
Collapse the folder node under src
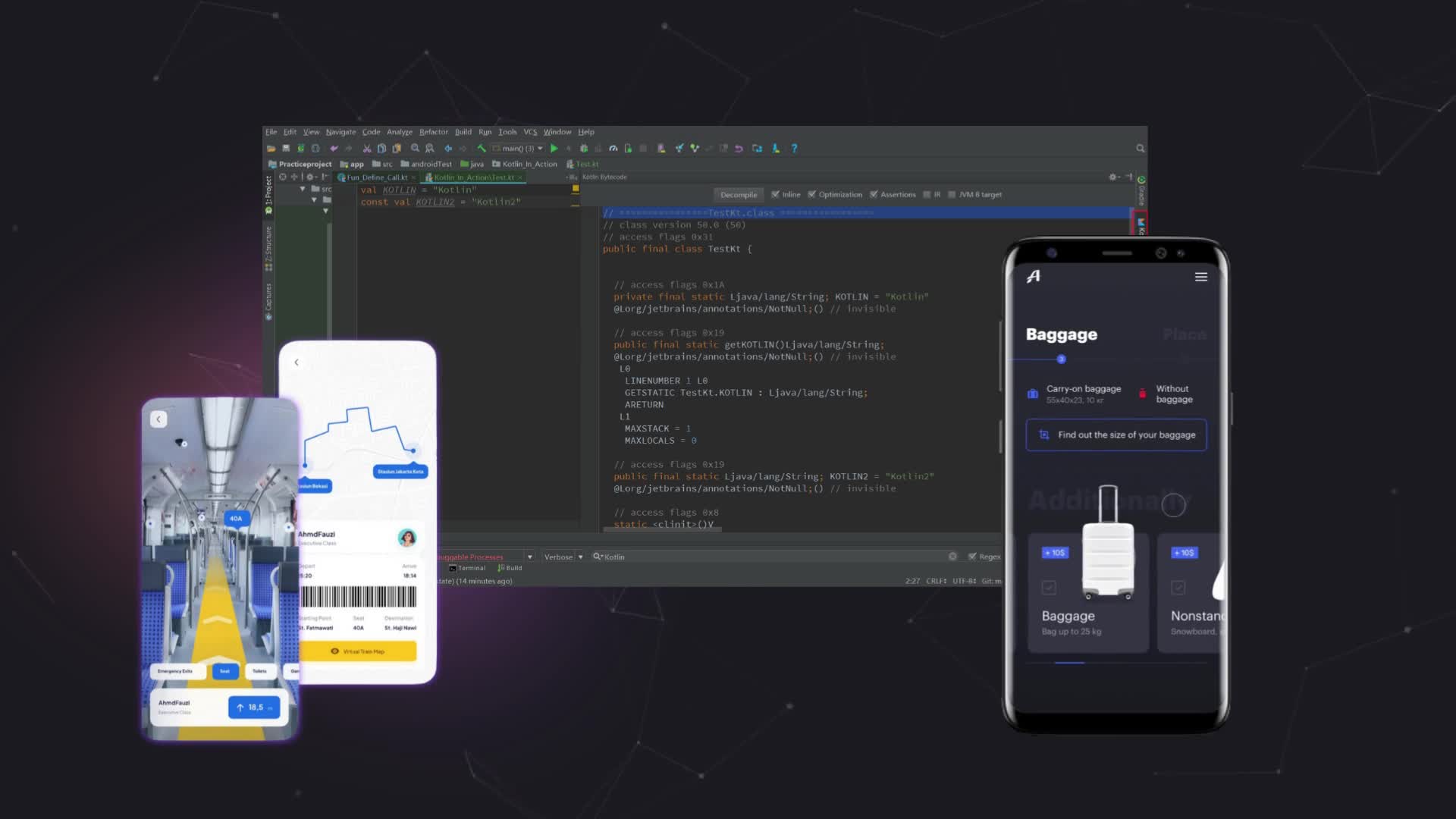tap(314, 200)
